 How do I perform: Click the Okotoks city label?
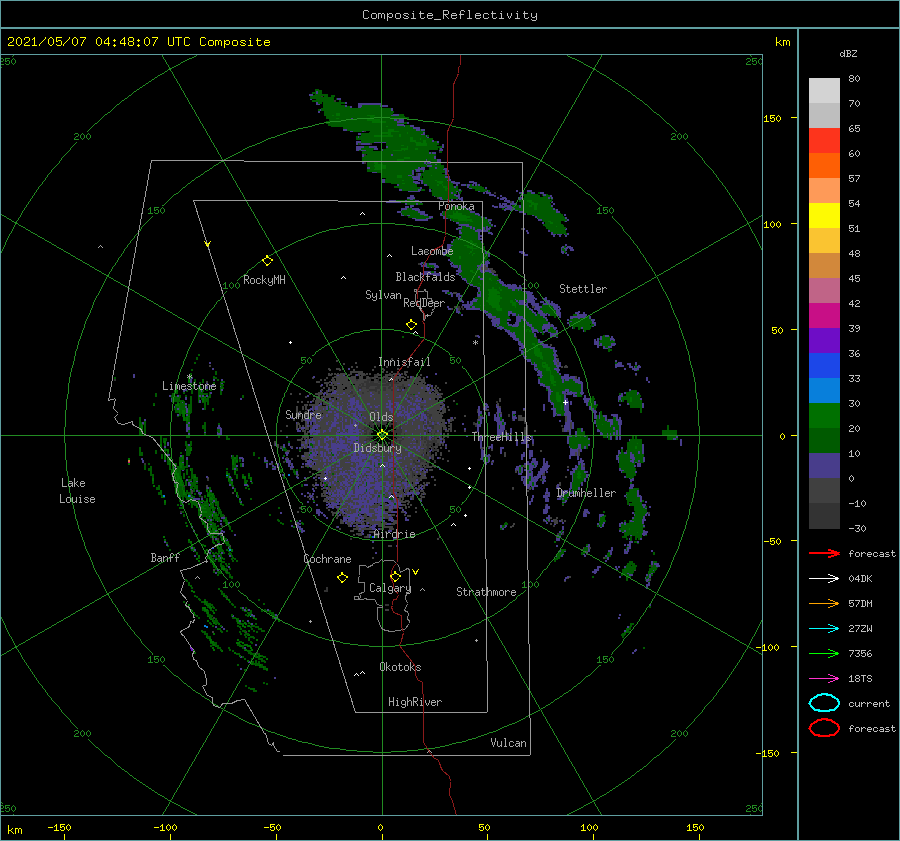(400, 667)
